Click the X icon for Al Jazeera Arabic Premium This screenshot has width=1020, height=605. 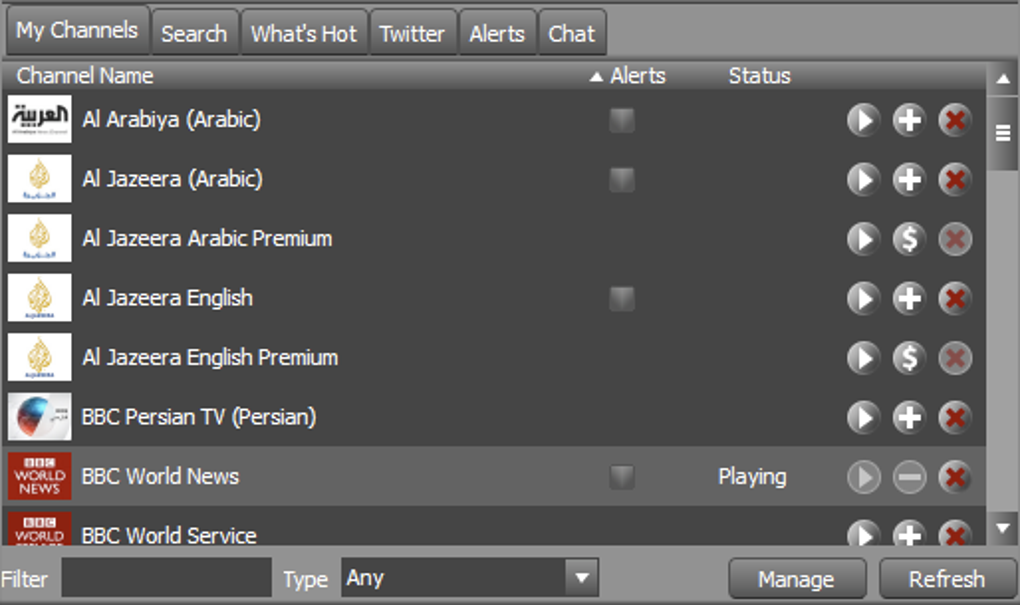coord(955,239)
